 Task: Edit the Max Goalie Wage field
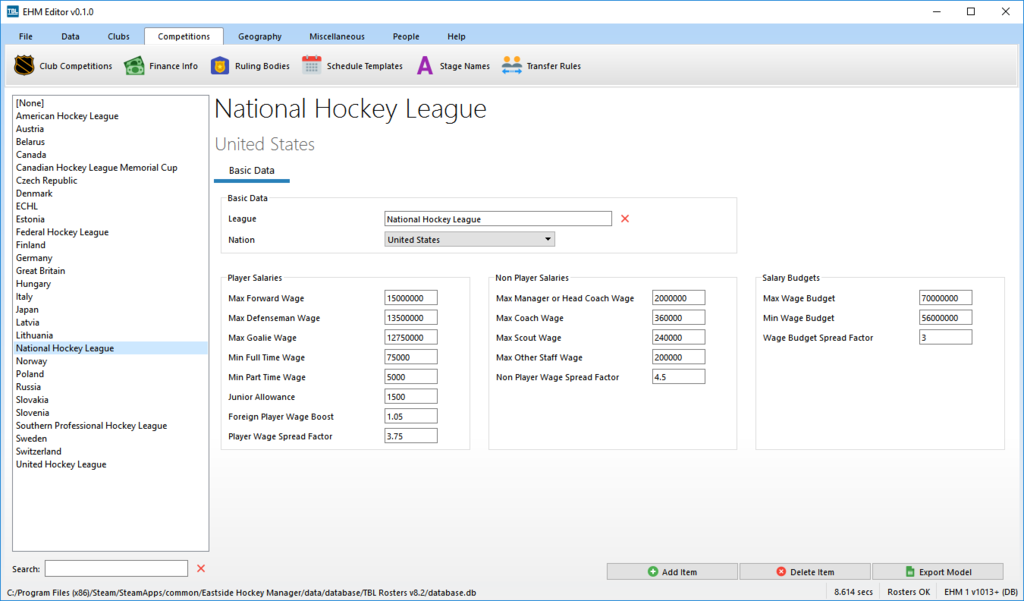coord(411,337)
